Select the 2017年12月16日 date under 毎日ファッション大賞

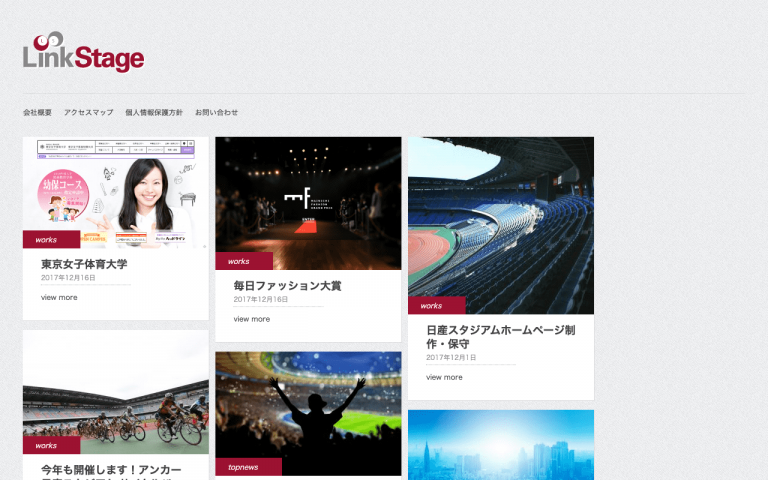pos(261,299)
